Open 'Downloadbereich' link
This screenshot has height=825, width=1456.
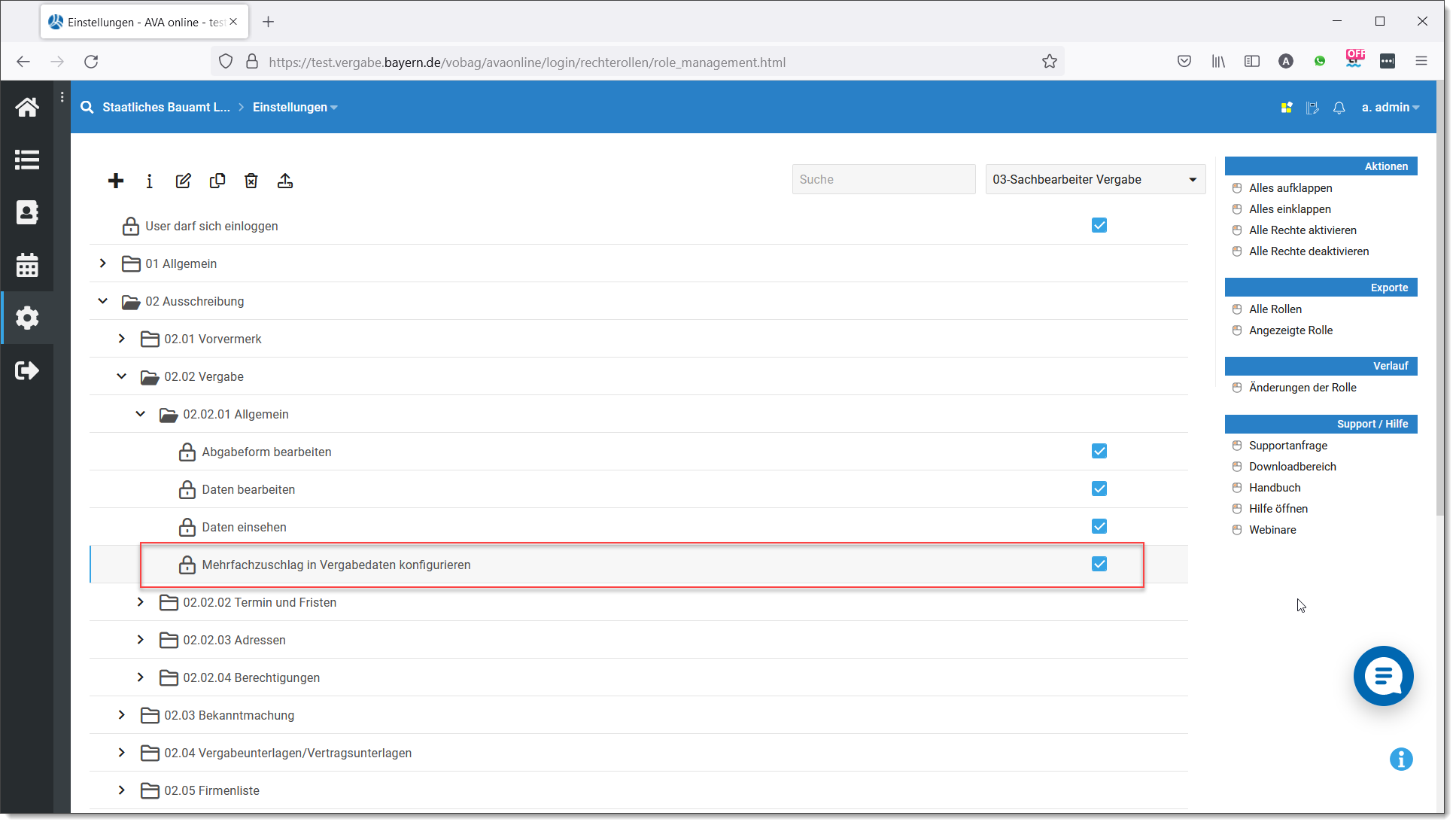tap(1292, 467)
